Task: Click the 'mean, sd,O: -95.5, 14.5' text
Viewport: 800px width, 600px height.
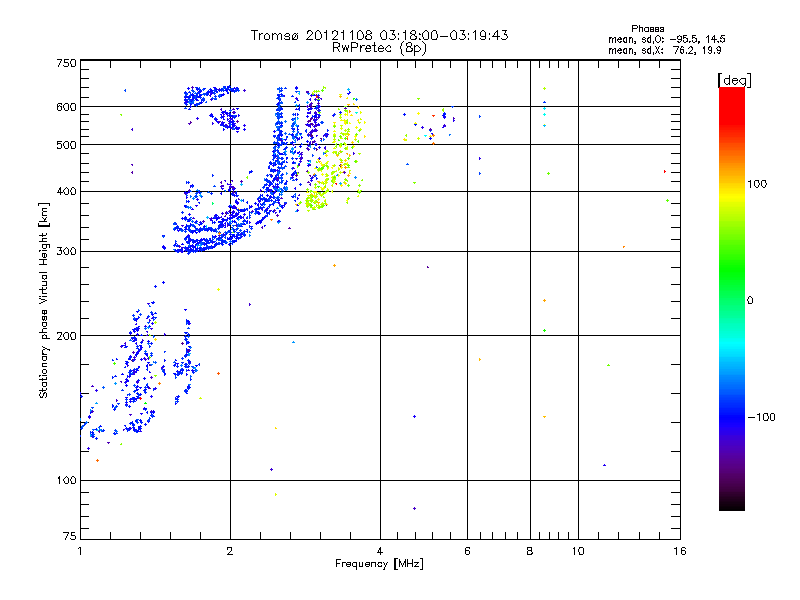Action: point(666,39)
